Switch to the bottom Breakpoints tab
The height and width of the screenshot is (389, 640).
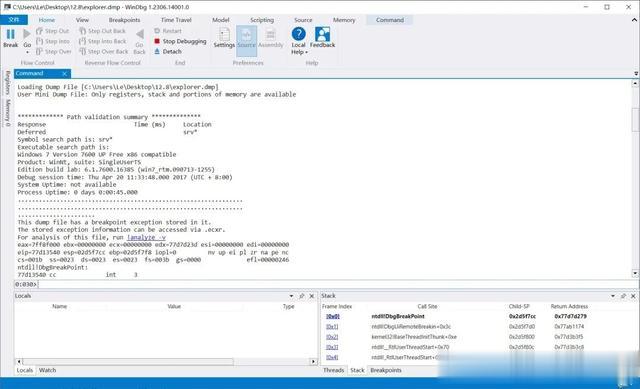386,370
